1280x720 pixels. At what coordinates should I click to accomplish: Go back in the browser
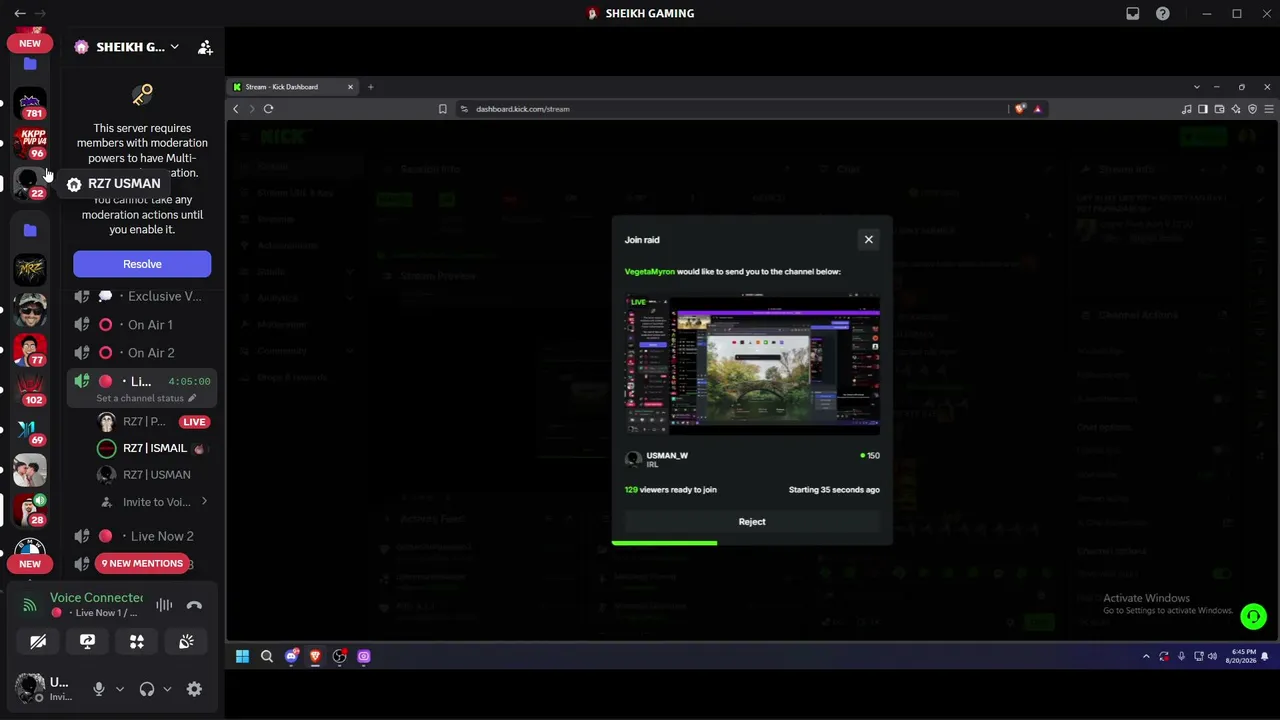pyautogui.click(x=236, y=109)
